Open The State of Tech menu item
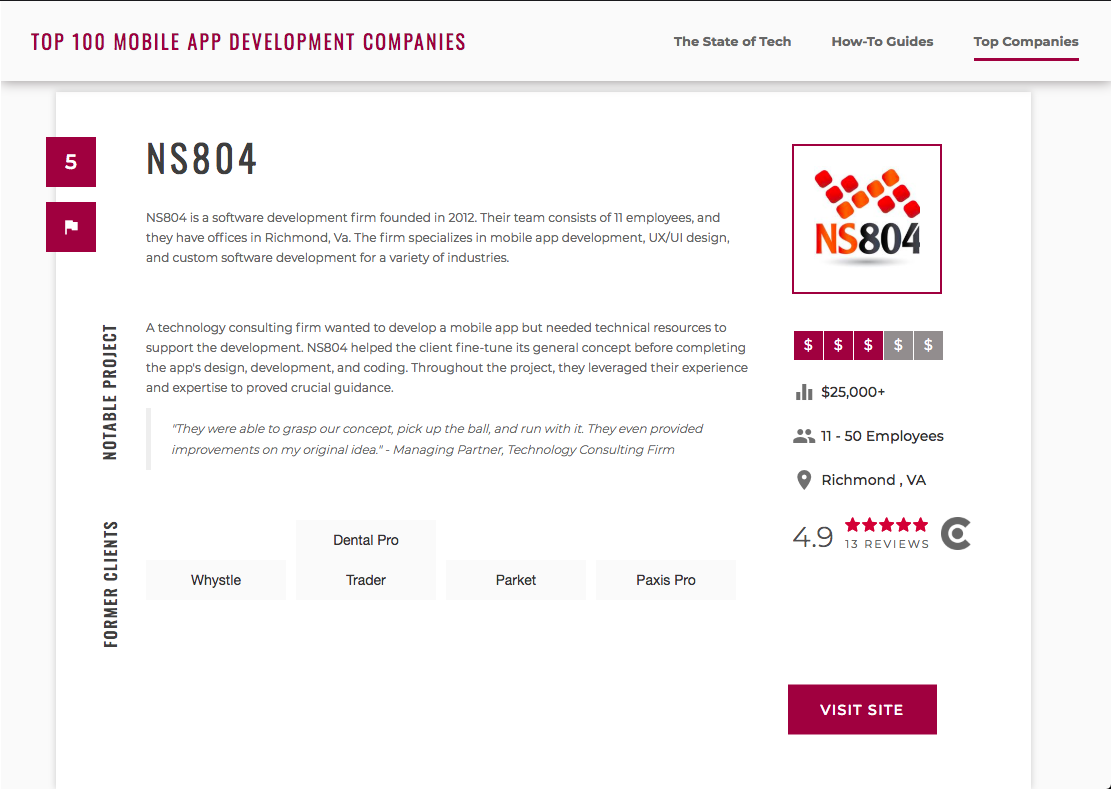 732,42
